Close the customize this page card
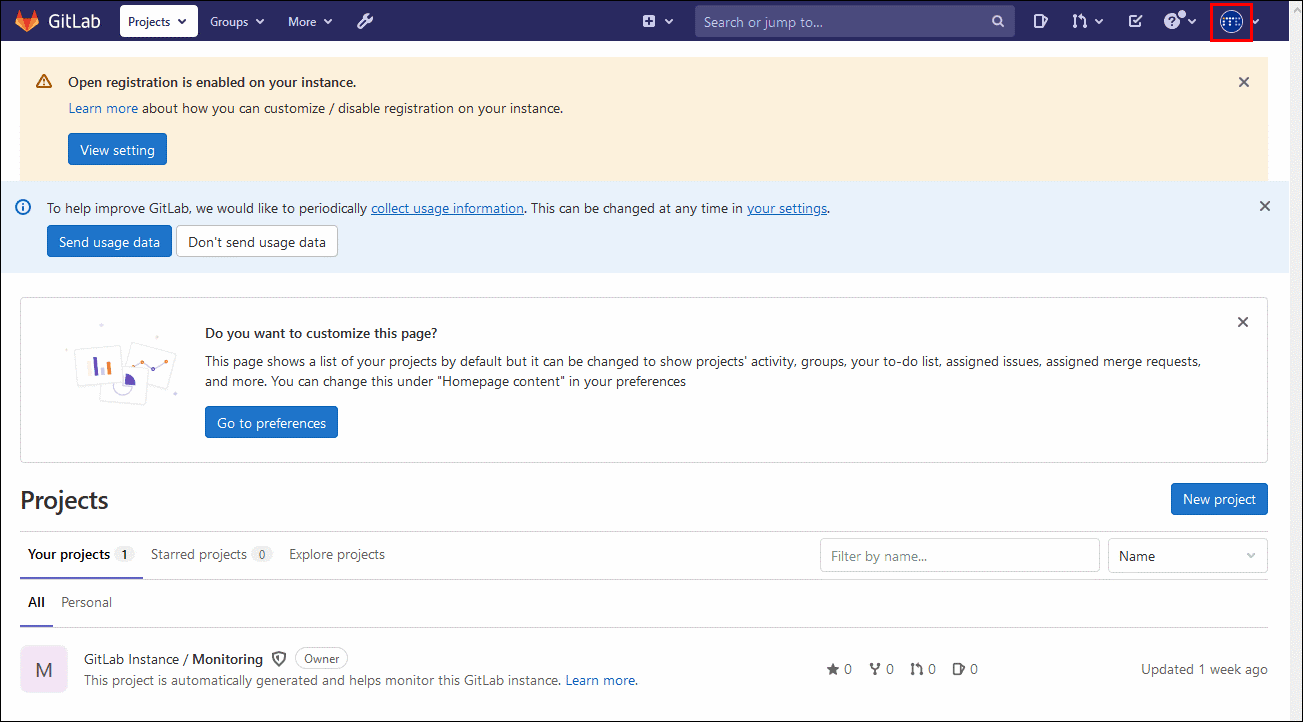The width and height of the screenshot is (1303, 722). 1243,322
